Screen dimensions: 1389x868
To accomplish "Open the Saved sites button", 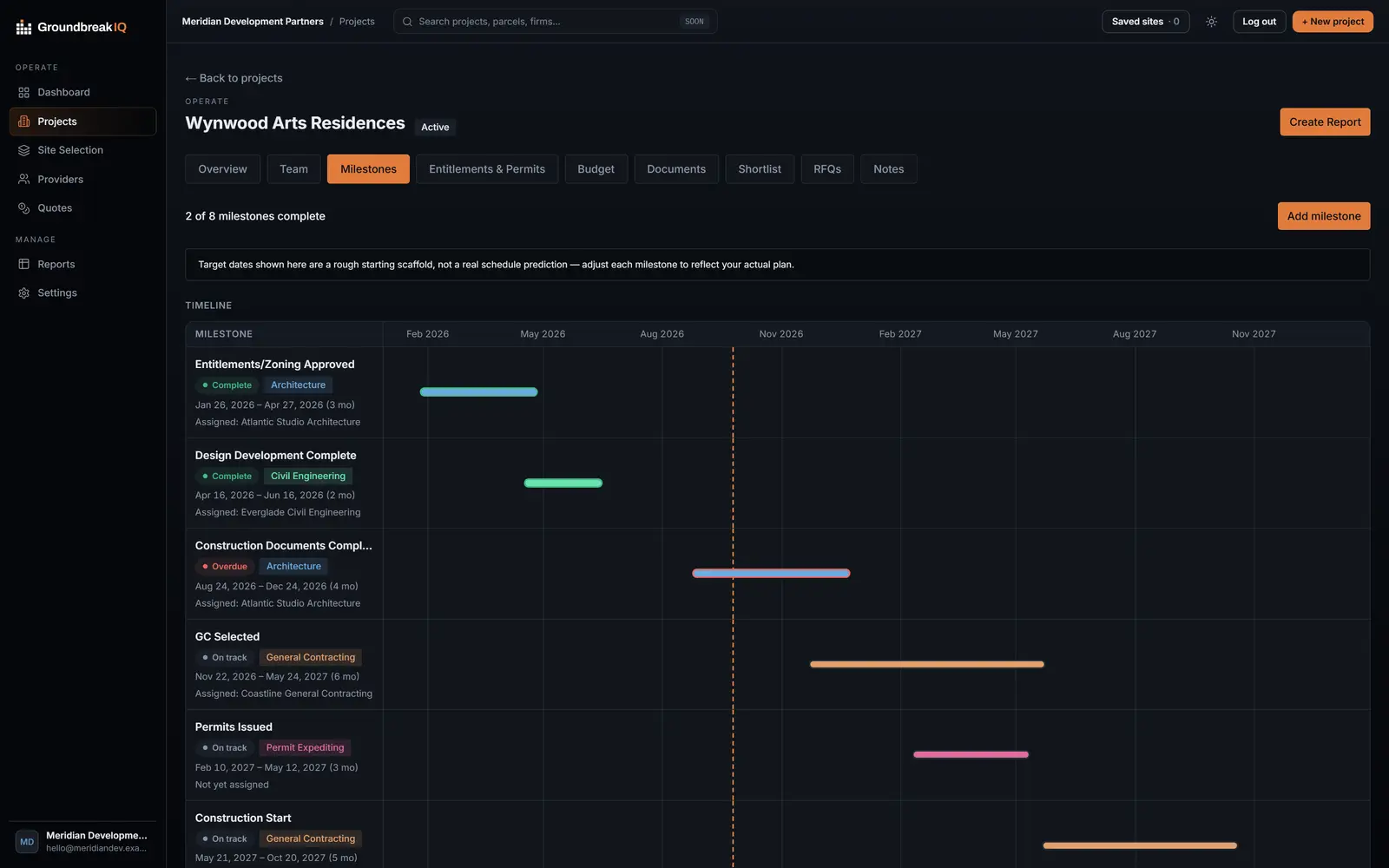I will (1145, 22).
